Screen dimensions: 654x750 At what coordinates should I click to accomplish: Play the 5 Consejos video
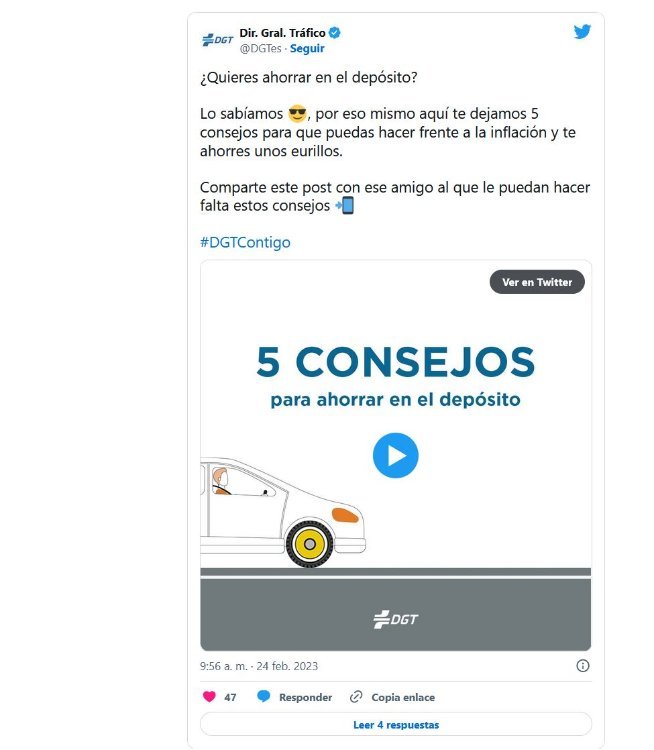pyautogui.click(x=396, y=455)
